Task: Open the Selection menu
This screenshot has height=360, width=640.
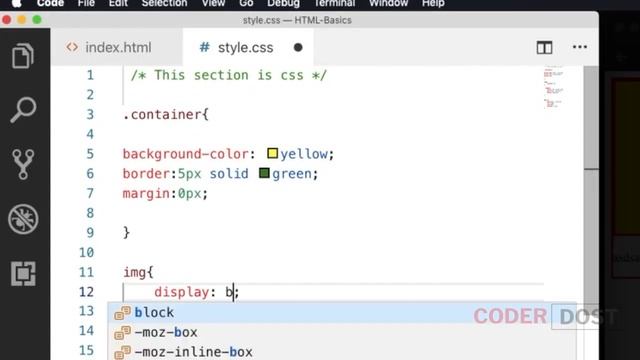Action: pos(164,4)
